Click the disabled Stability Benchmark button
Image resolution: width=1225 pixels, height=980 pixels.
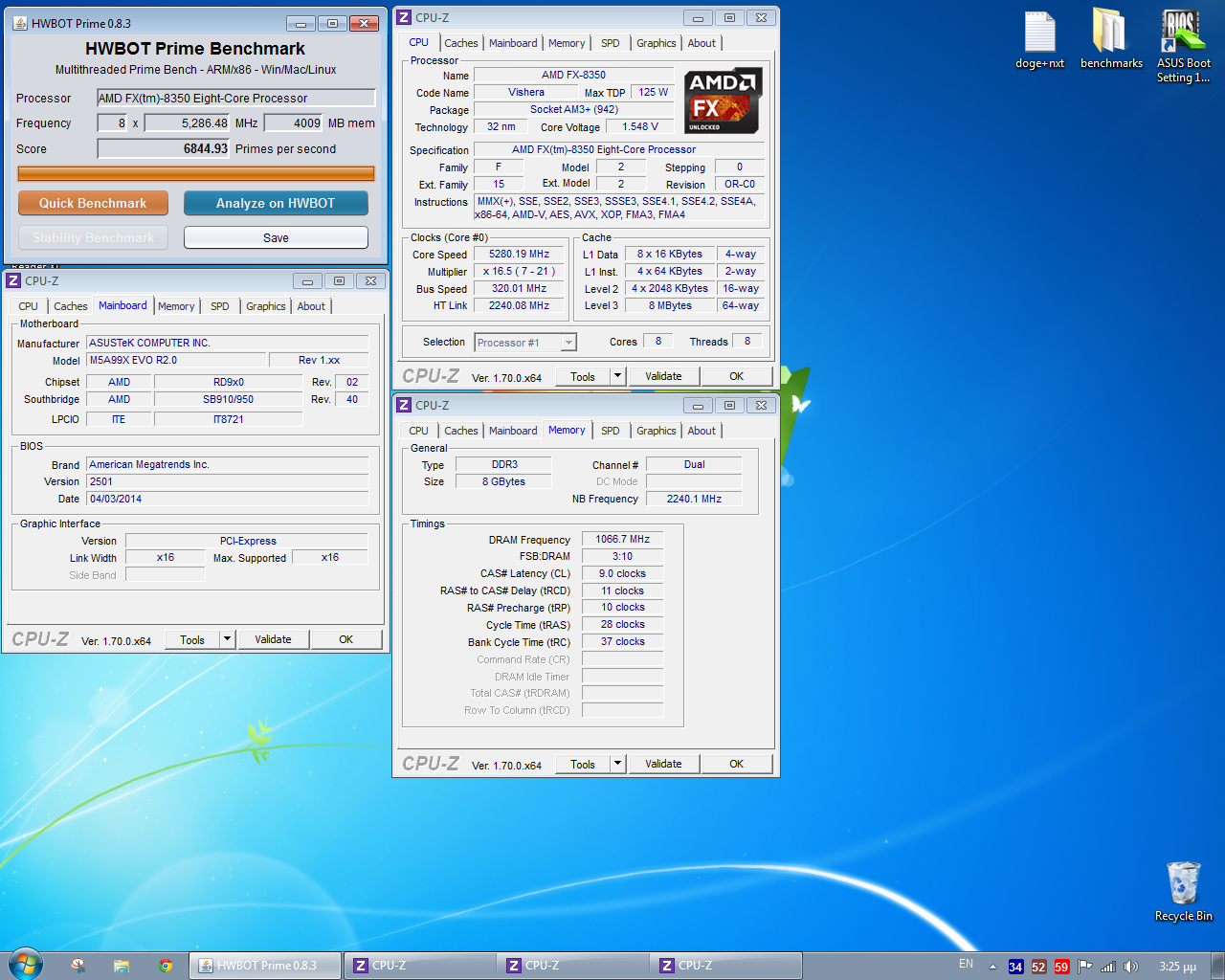(93, 237)
